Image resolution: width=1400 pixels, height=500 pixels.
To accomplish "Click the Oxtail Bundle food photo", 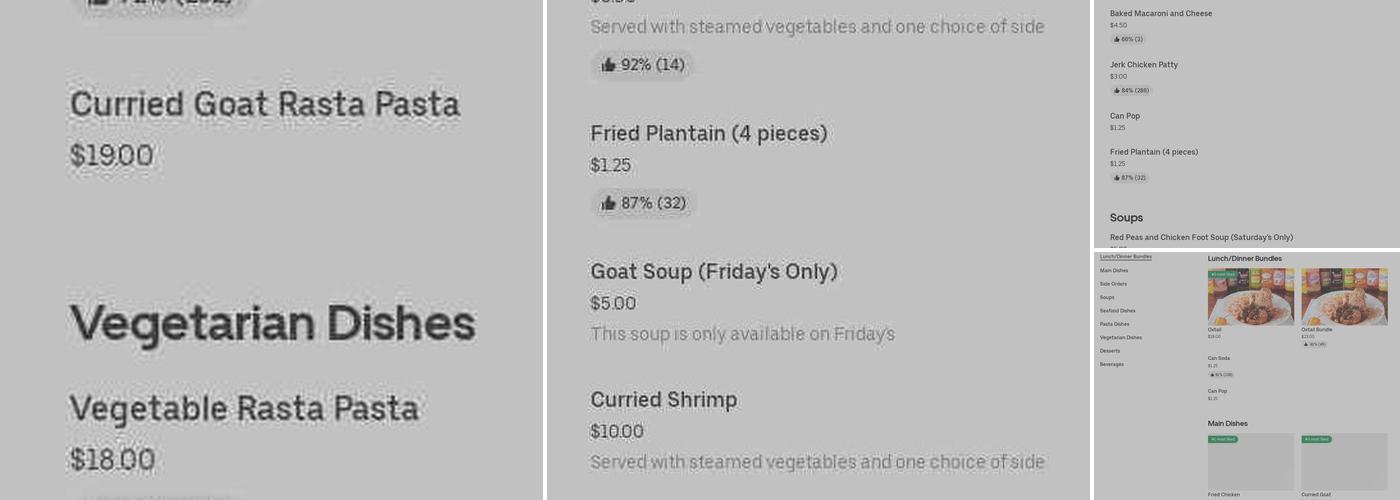I will pyautogui.click(x=1344, y=297).
